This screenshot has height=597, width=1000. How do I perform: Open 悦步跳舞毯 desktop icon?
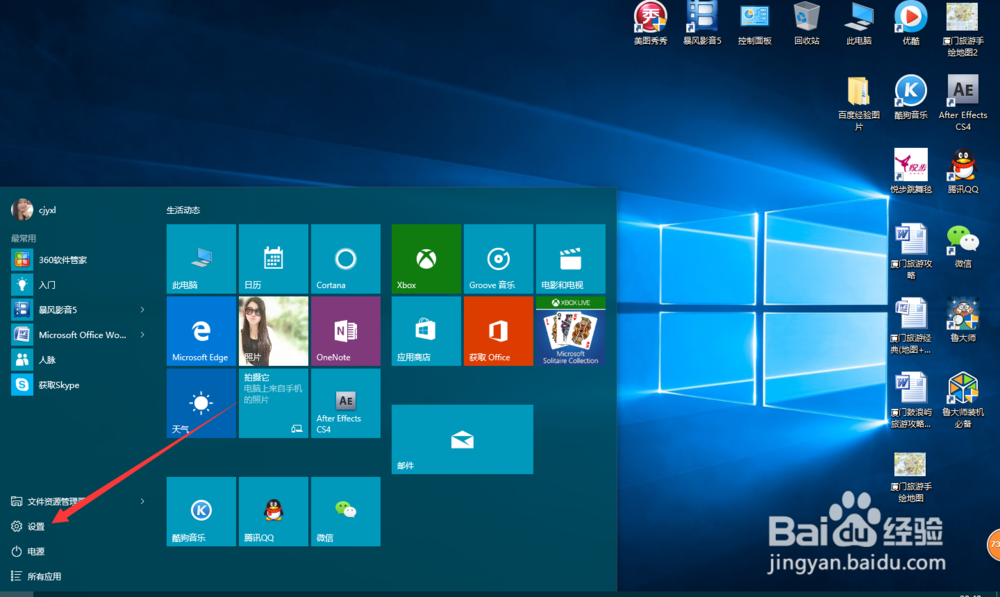[911, 171]
